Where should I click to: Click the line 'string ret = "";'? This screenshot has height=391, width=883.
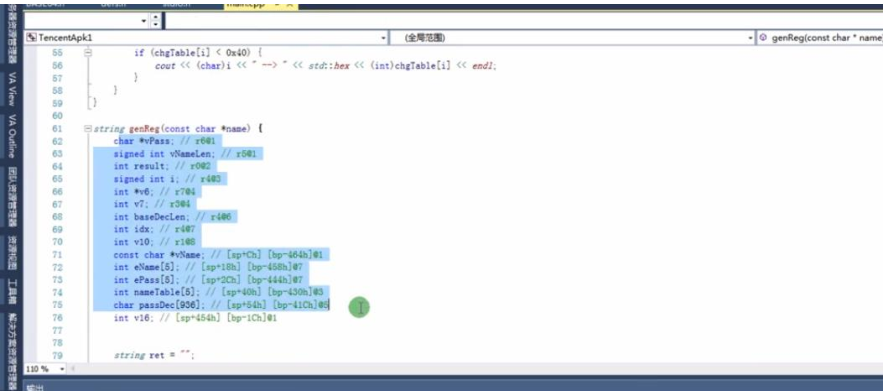tap(154, 356)
